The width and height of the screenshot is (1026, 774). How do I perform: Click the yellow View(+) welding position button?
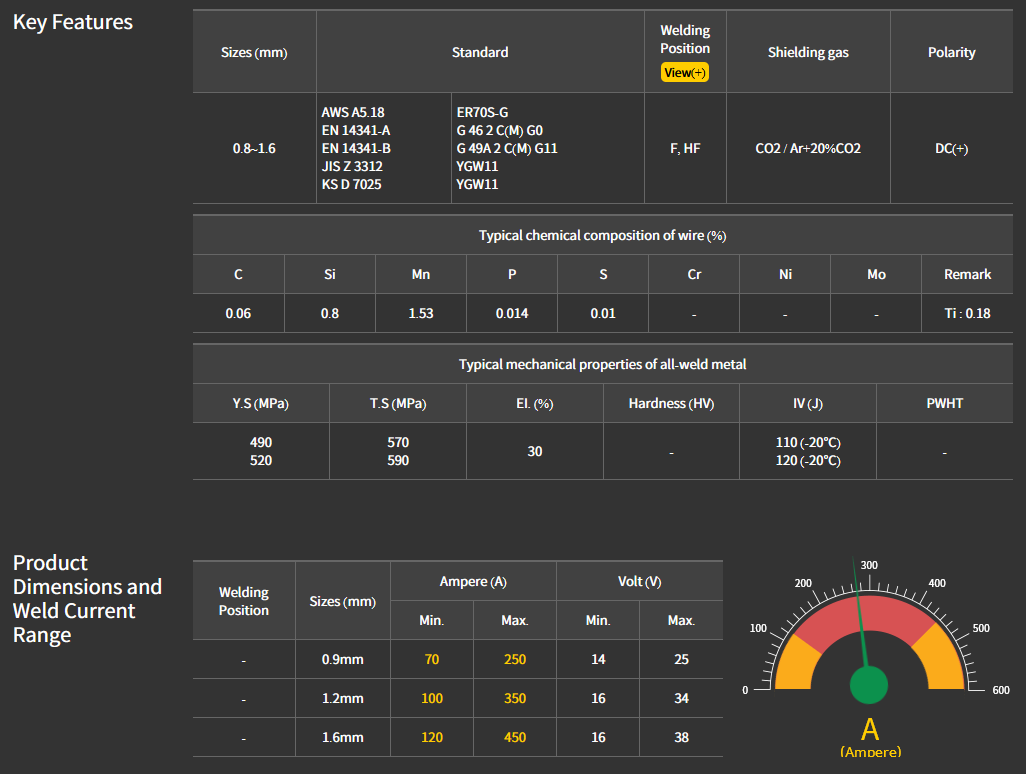pos(685,73)
